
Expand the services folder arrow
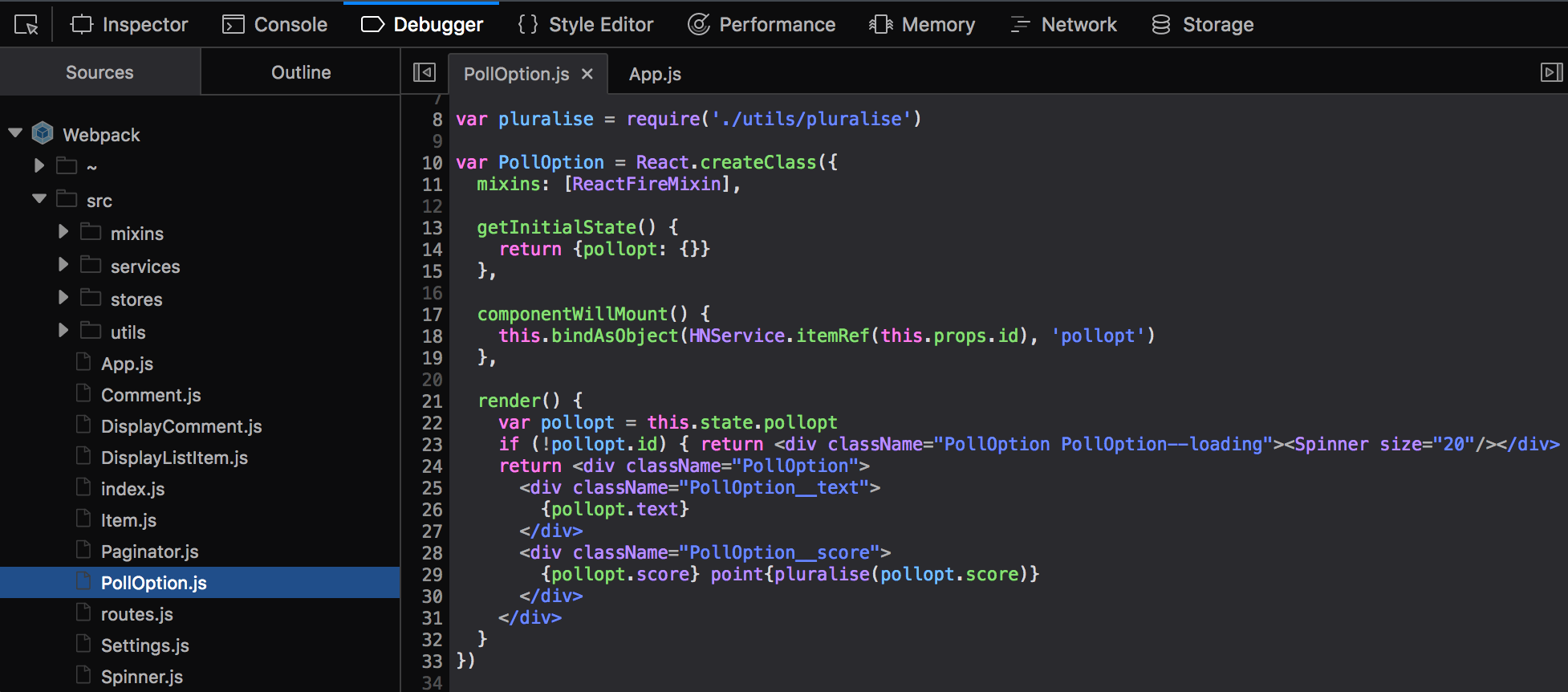pos(63,265)
